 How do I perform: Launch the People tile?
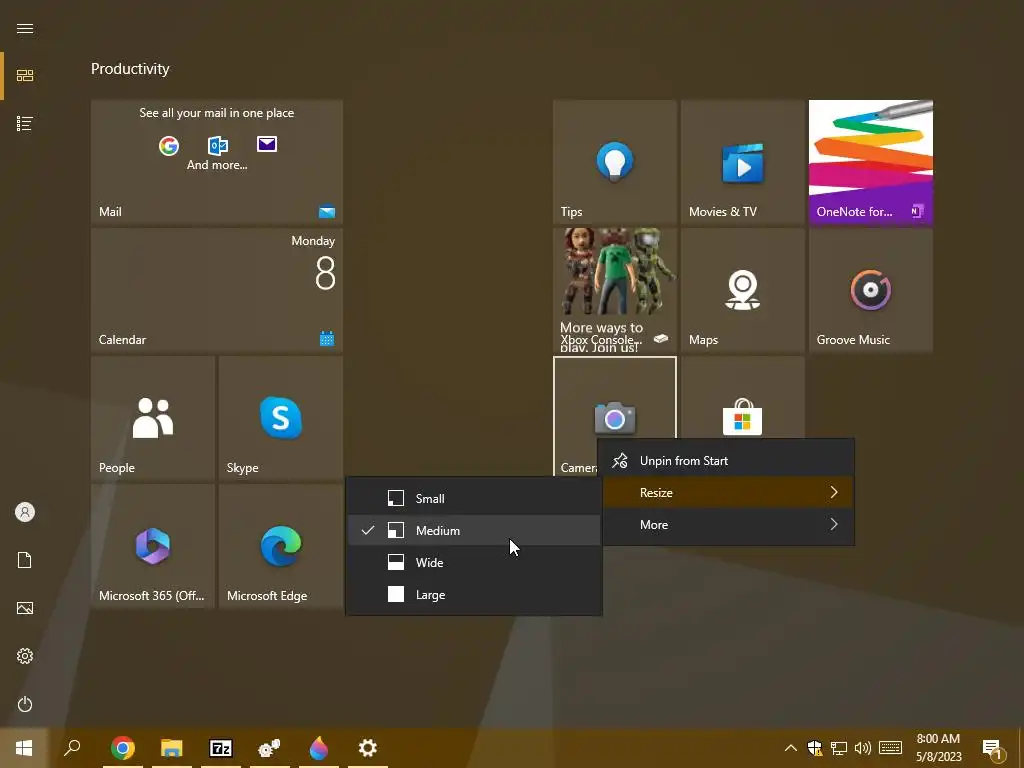pyautogui.click(x=153, y=417)
